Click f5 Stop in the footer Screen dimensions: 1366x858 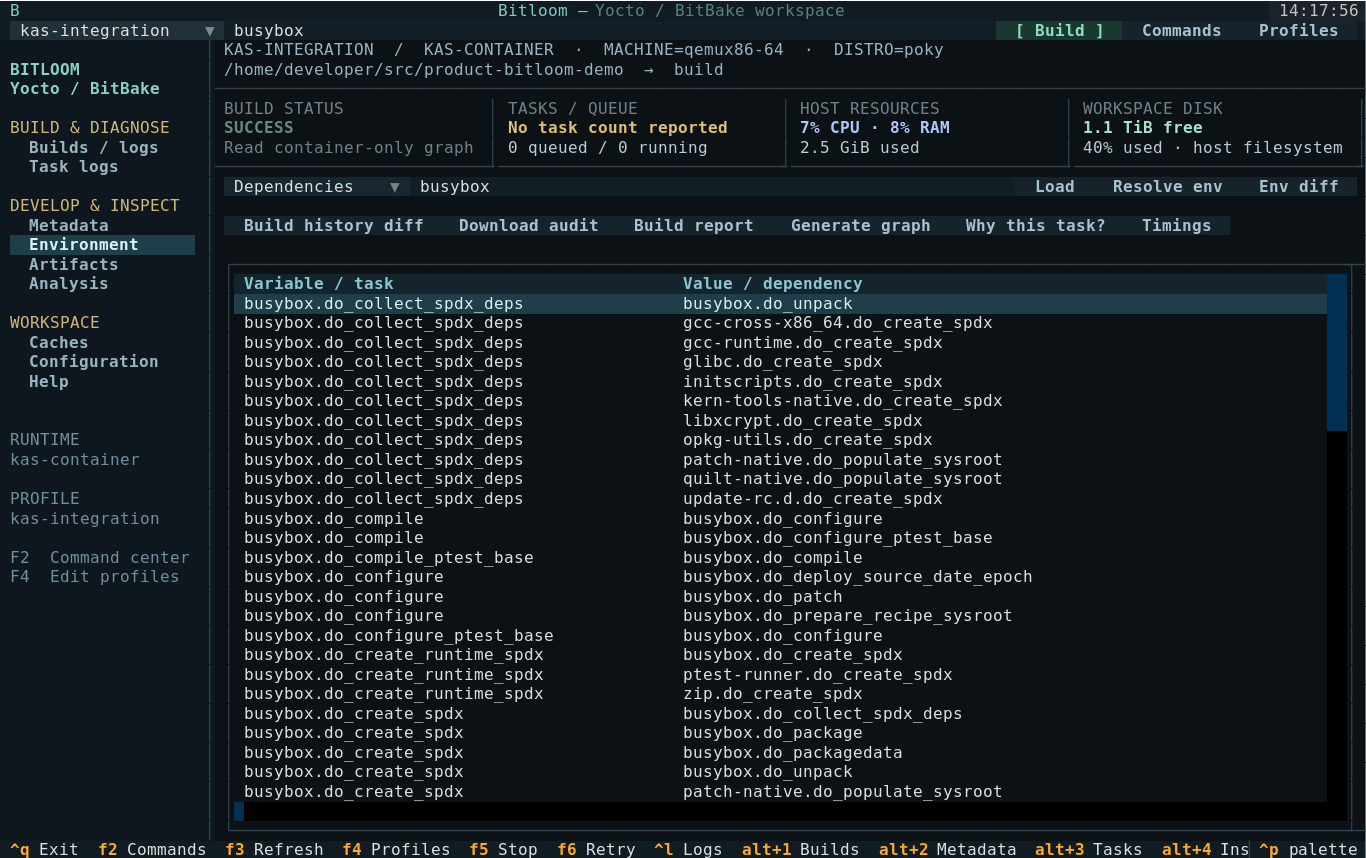tap(503, 850)
